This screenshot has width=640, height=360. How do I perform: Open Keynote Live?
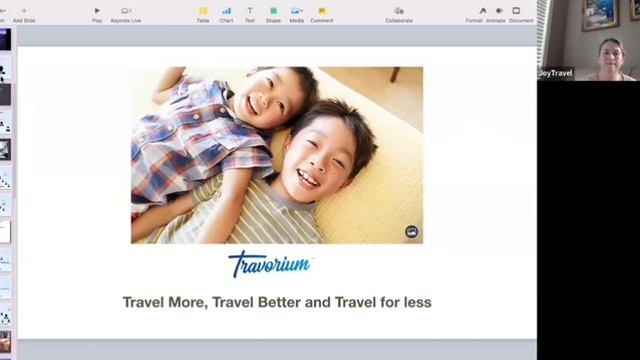pyautogui.click(x=126, y=15)
